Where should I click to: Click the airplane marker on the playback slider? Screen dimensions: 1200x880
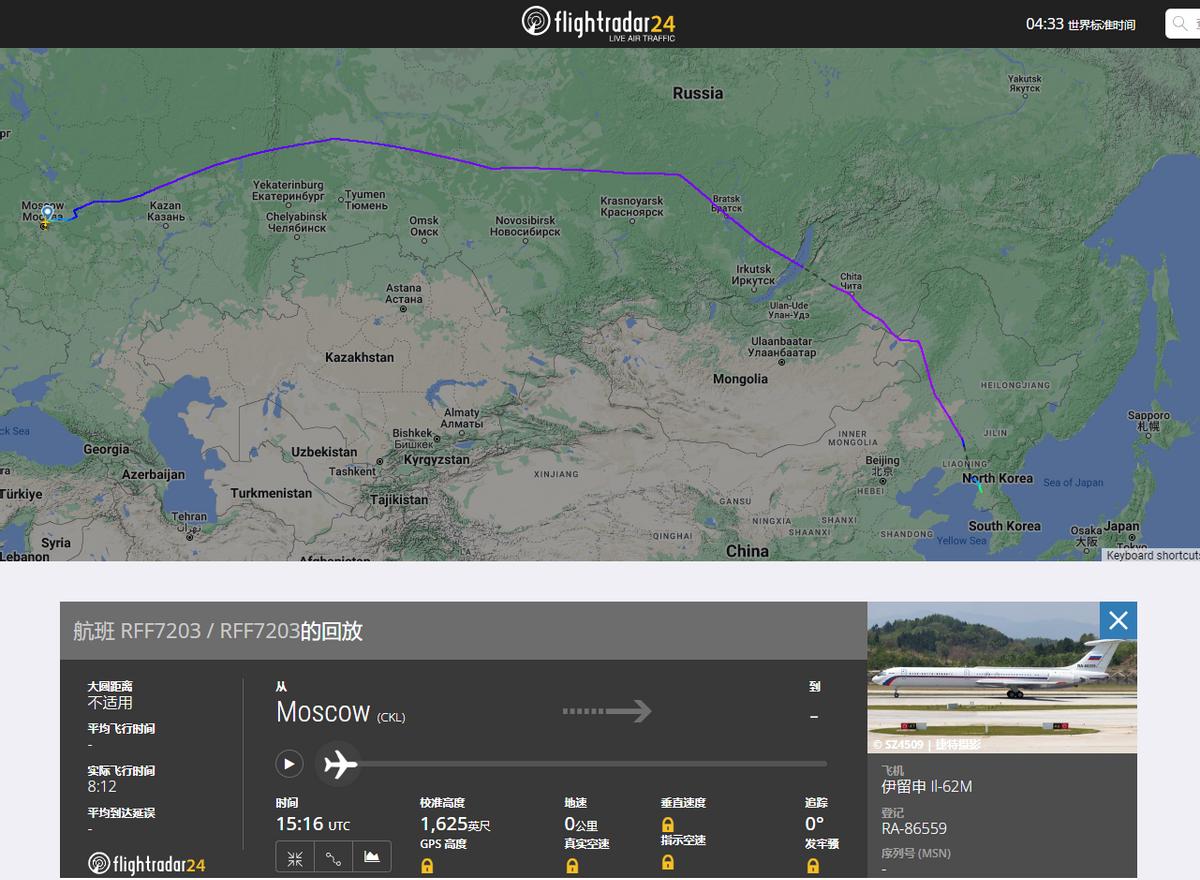(338, 765)
